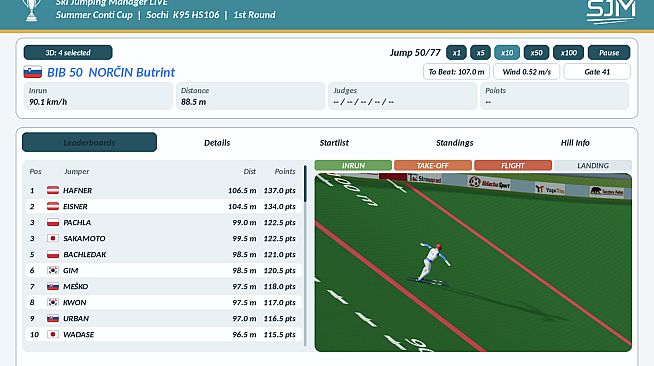This screenshot has width=654, height=366.
Task: Select GIM in the leaderboard
Action: pos(164,270)
